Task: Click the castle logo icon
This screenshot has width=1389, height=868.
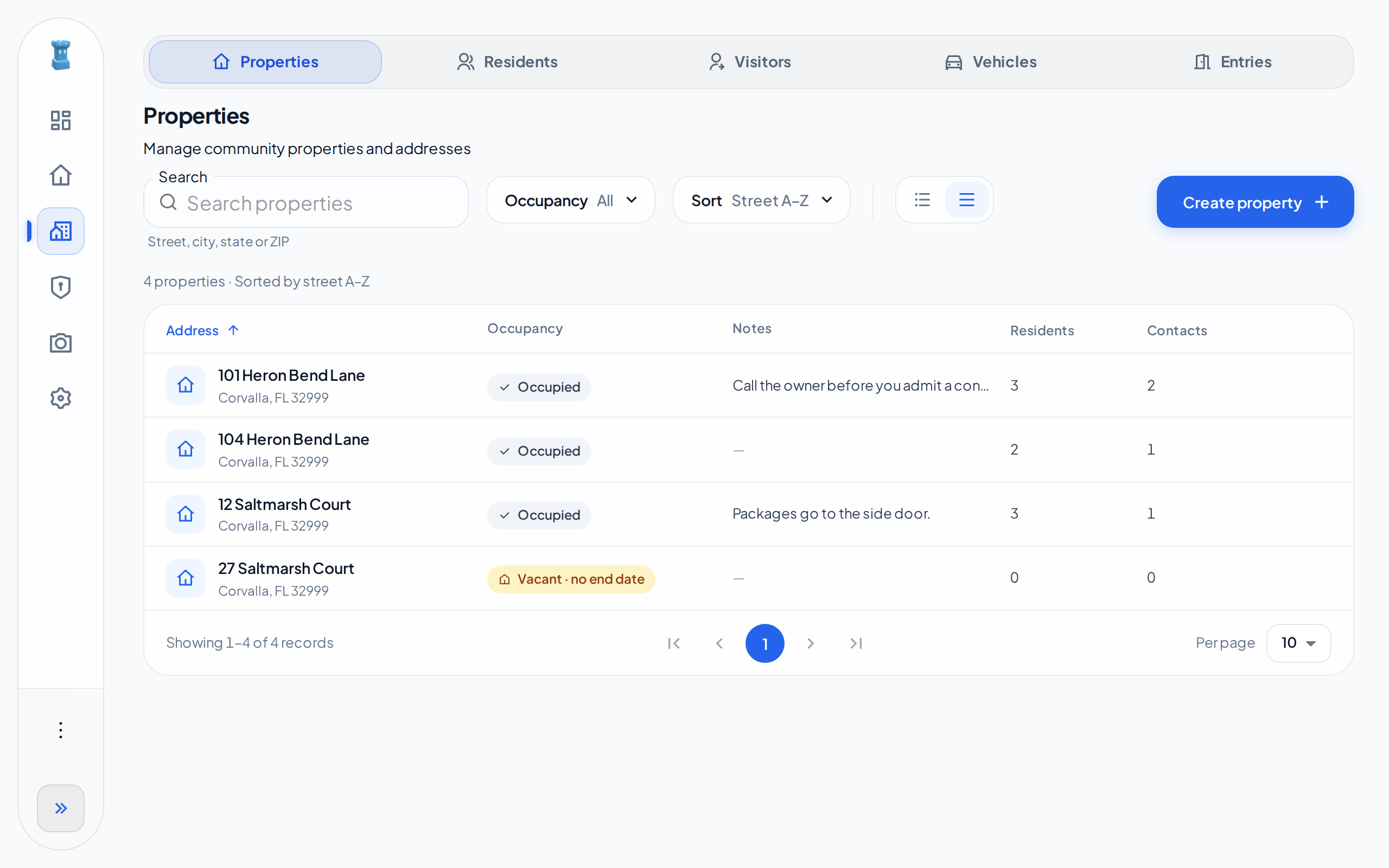Action: coord(61,55)
